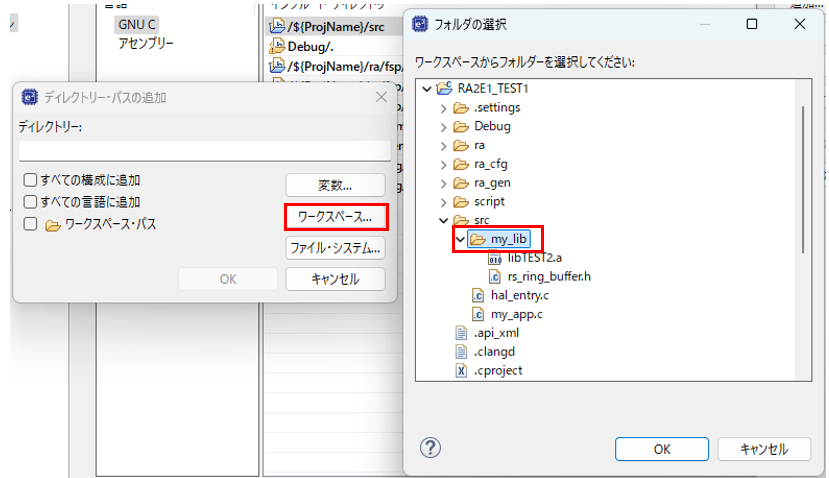Viewport: 829px width, 478px height.
Task: Select GNU C in the tool list
Action: pos(137,24)
